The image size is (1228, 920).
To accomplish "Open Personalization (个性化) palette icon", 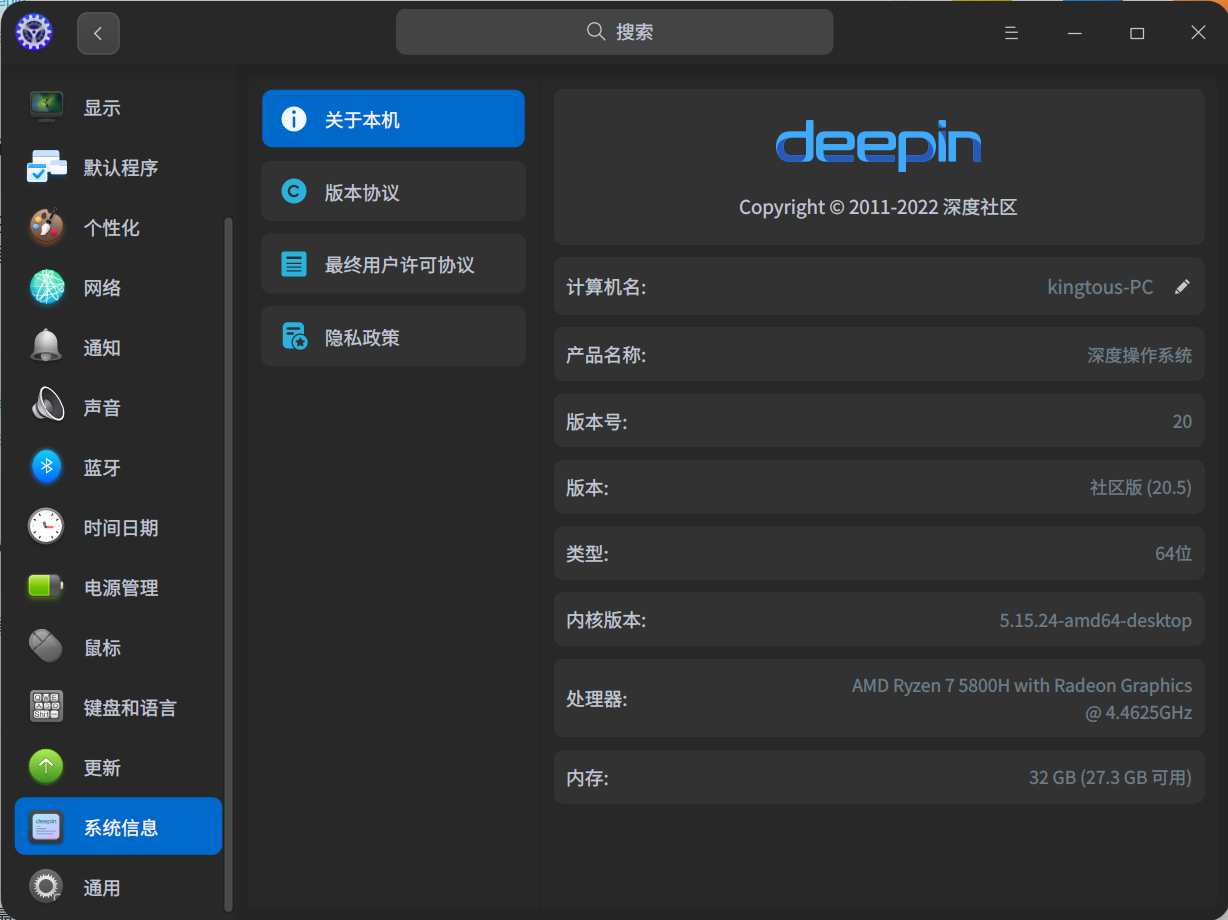I will pos(46,227).
